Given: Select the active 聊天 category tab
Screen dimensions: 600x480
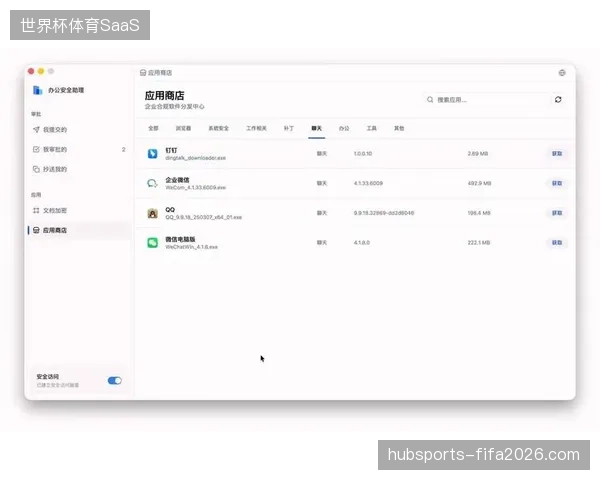Looking at the screenshot, I should [x=316, y=128].
